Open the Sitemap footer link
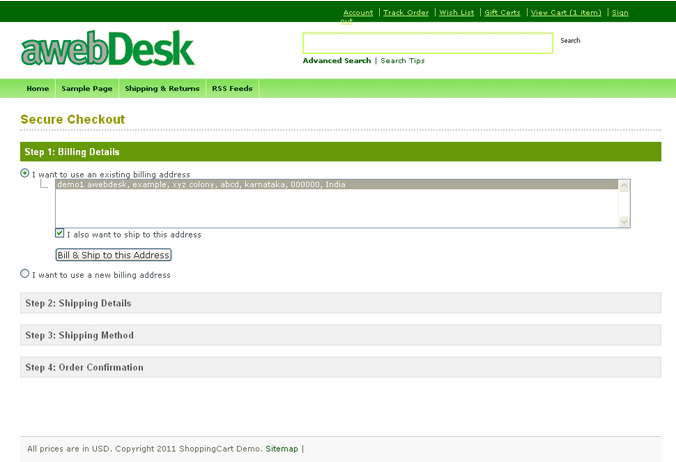This screenshot has height=462, width=676. tap(281, 449)
